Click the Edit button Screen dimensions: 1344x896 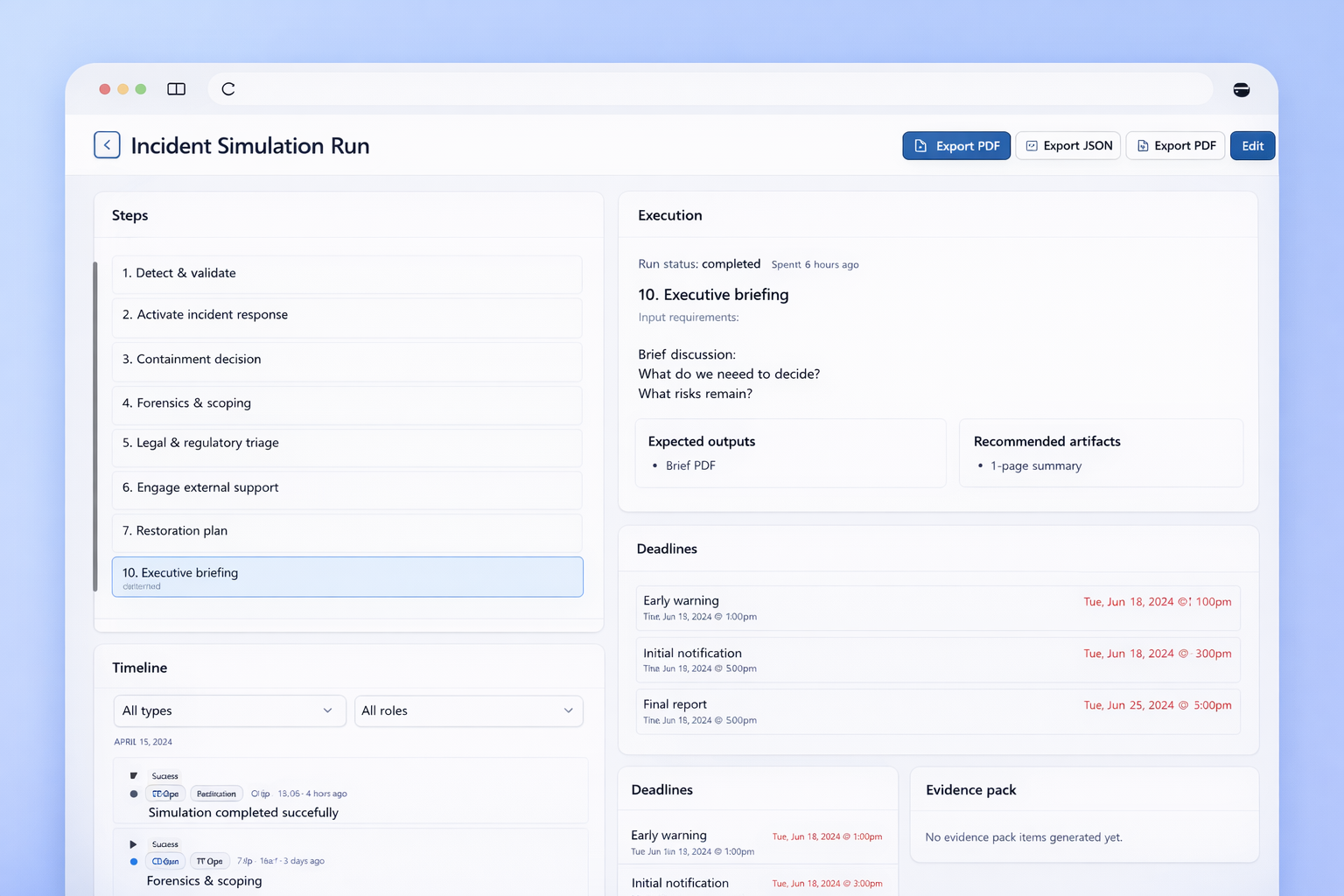click(x=1252, y=146)
